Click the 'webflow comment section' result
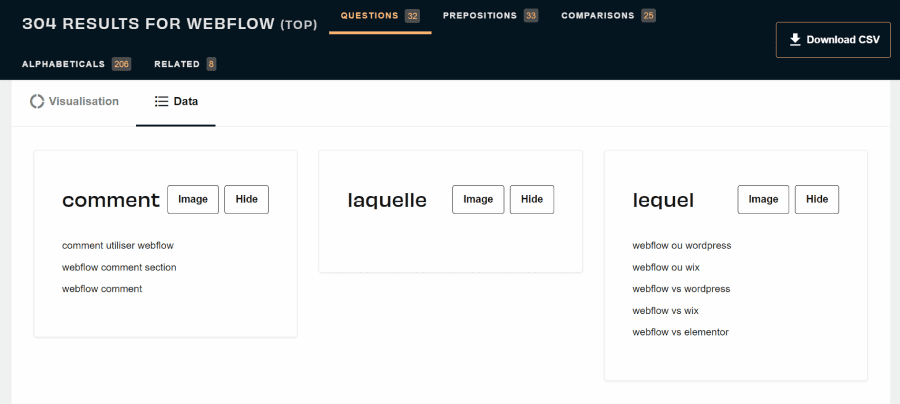The width and height of the screenshot is (900, 404). pyautogui.click(x=119, y=267)
